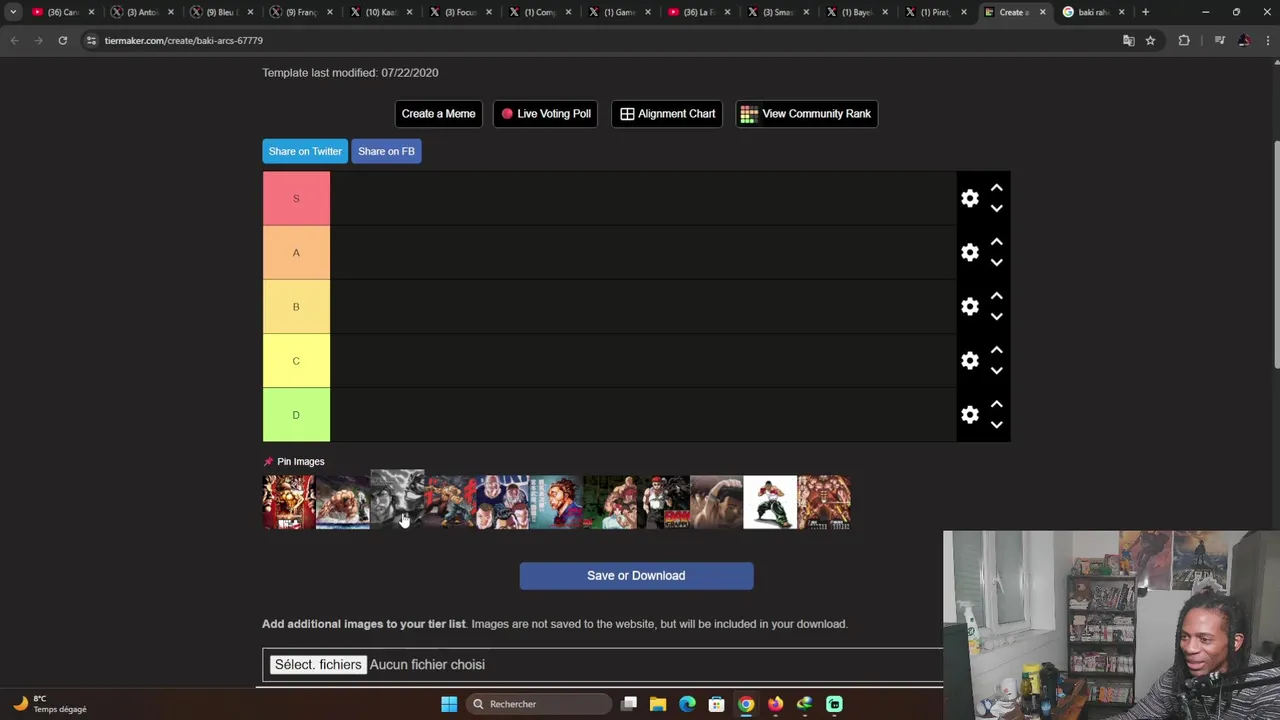The width and height of the screenshot is (1280, 720).
Task: Move the D tier row up with its chevron
Action: pyautogui.click(x=996, y=404)
